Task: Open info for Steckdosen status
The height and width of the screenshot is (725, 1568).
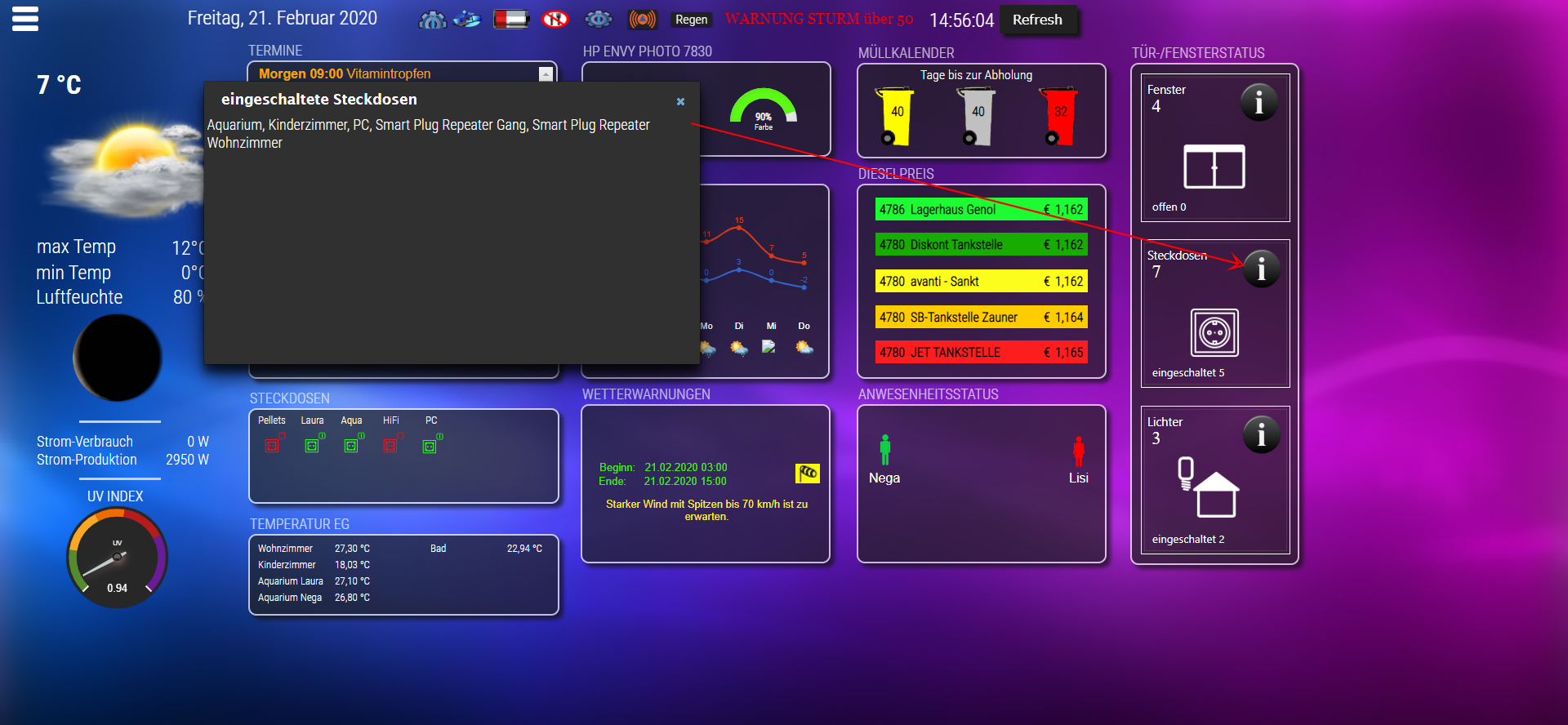Action: [1261, 269]
